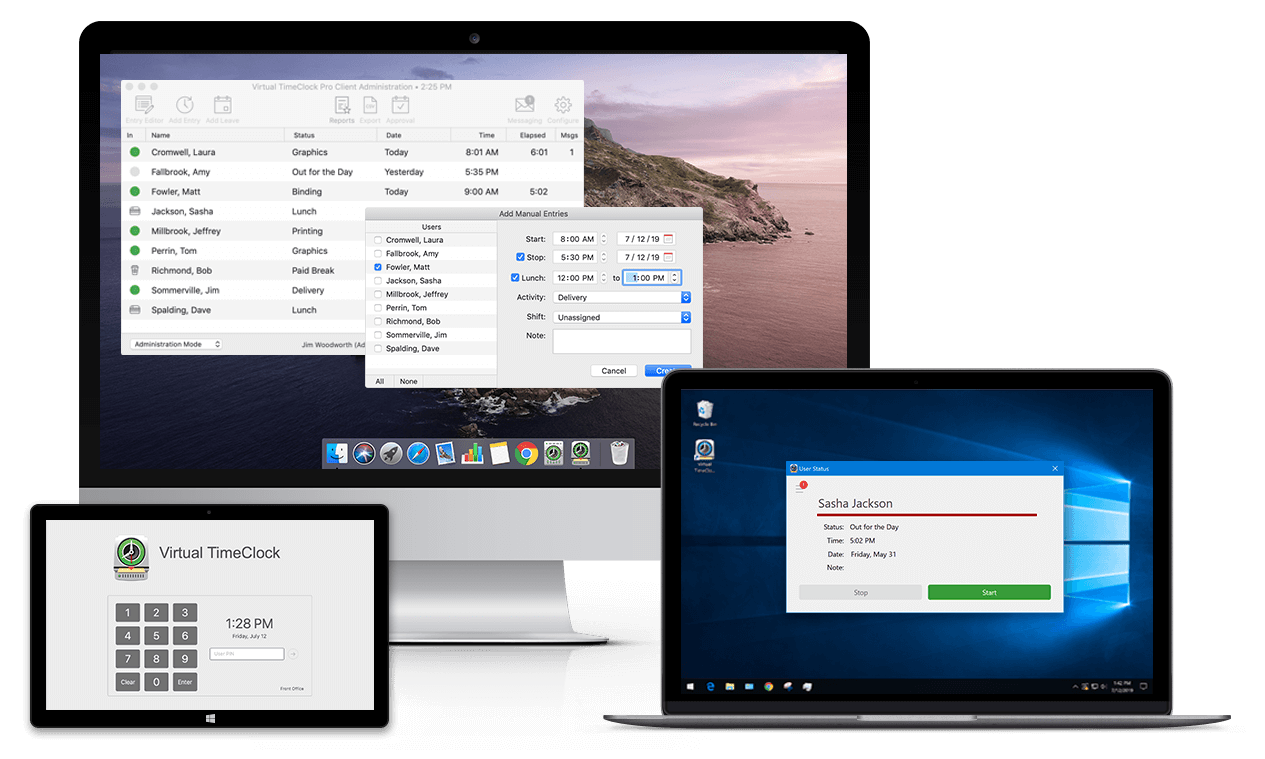1265x759 pixels.
Task: Sort the list by the Name column header
Action: click(214, 135)
